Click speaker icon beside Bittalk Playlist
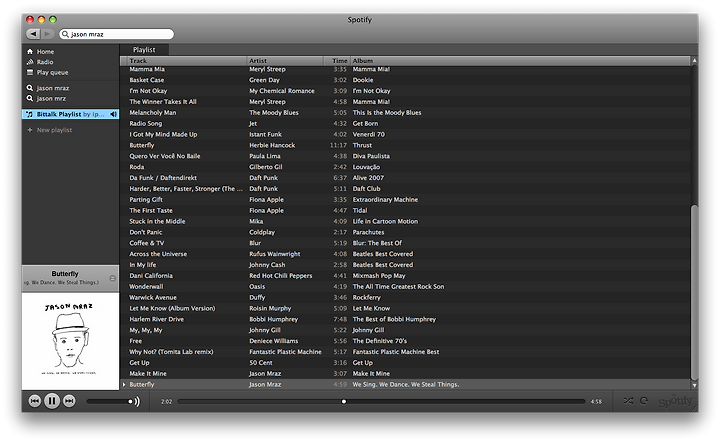The height and width of the screenshot is (442, 720). [113, 114]
